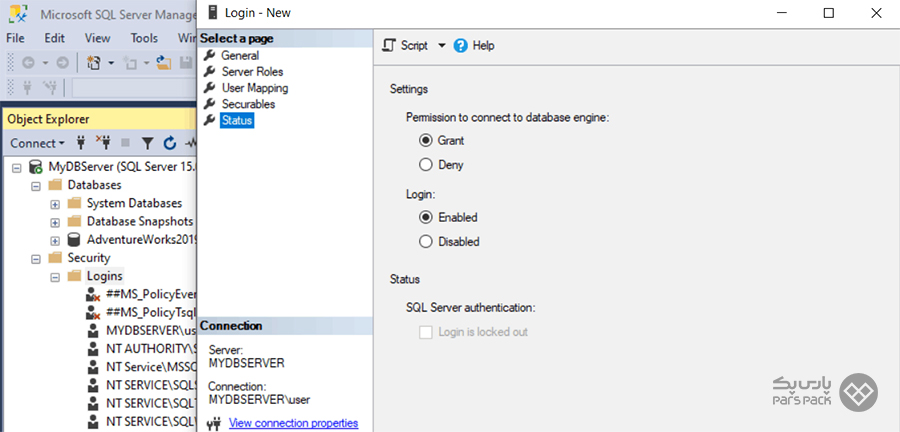900x432 pixels.
Task: Select the Grant permission radio button
Action: [x=425, y=141]
